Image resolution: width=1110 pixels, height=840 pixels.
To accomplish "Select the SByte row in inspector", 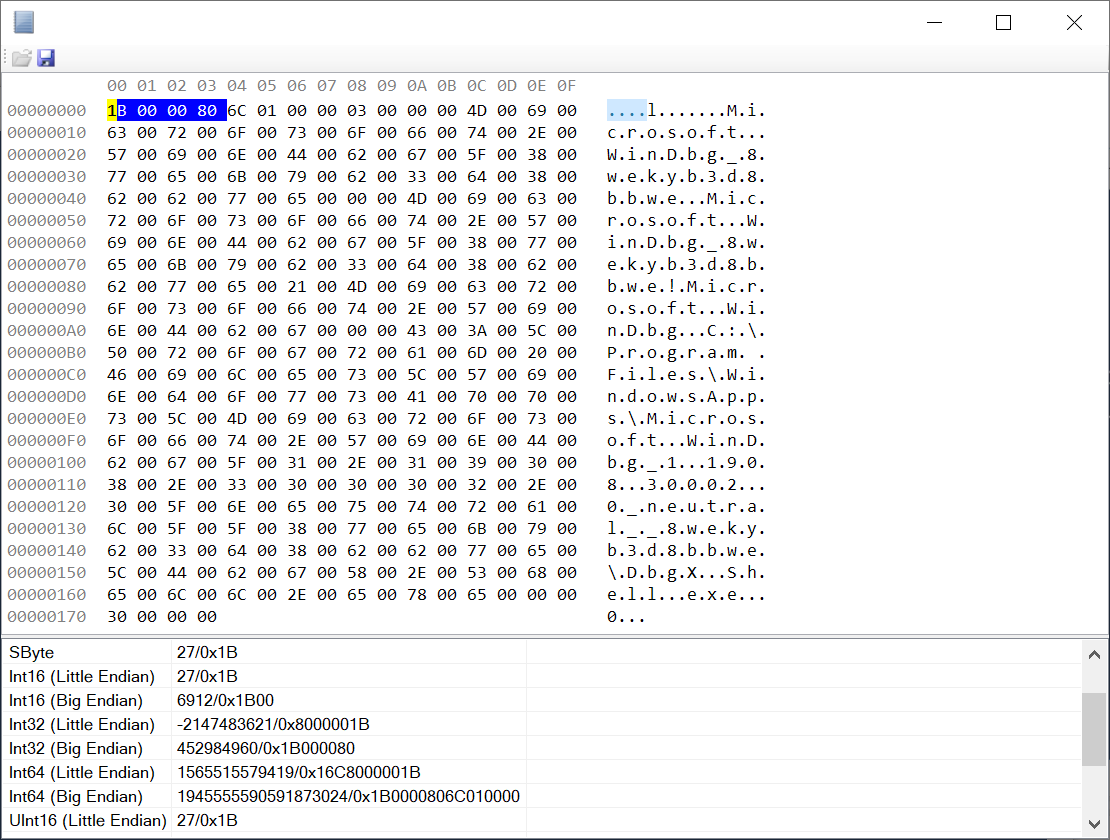I will coord(542,652).
